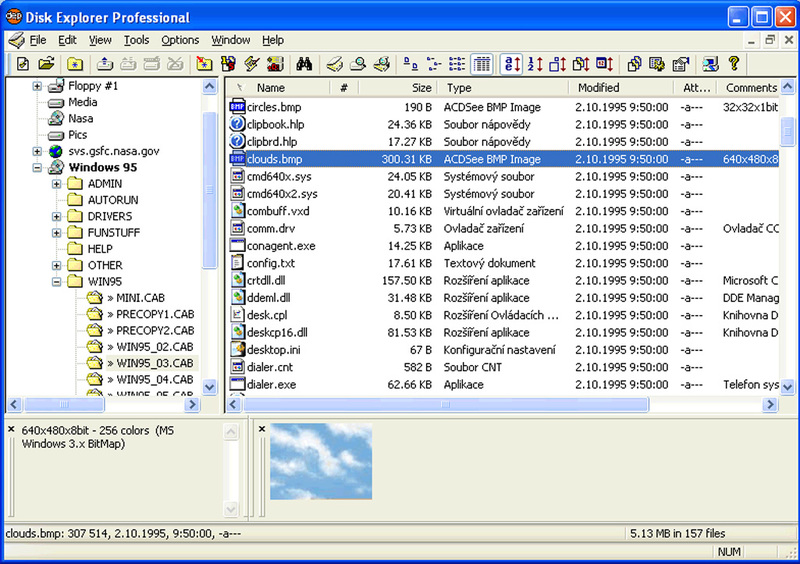Click the eject disk icon with blue arrow
The image size is (800, 564).
point(105,64)
